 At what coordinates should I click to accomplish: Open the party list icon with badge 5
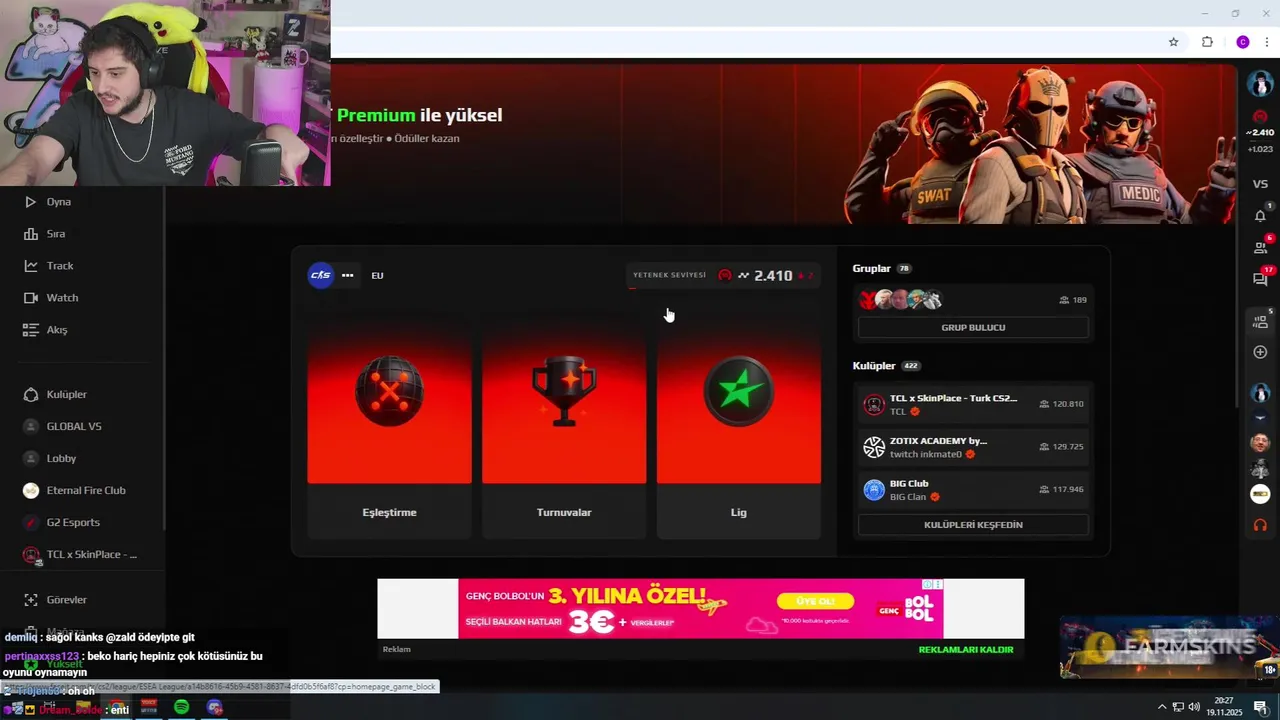coord(1260,321)
